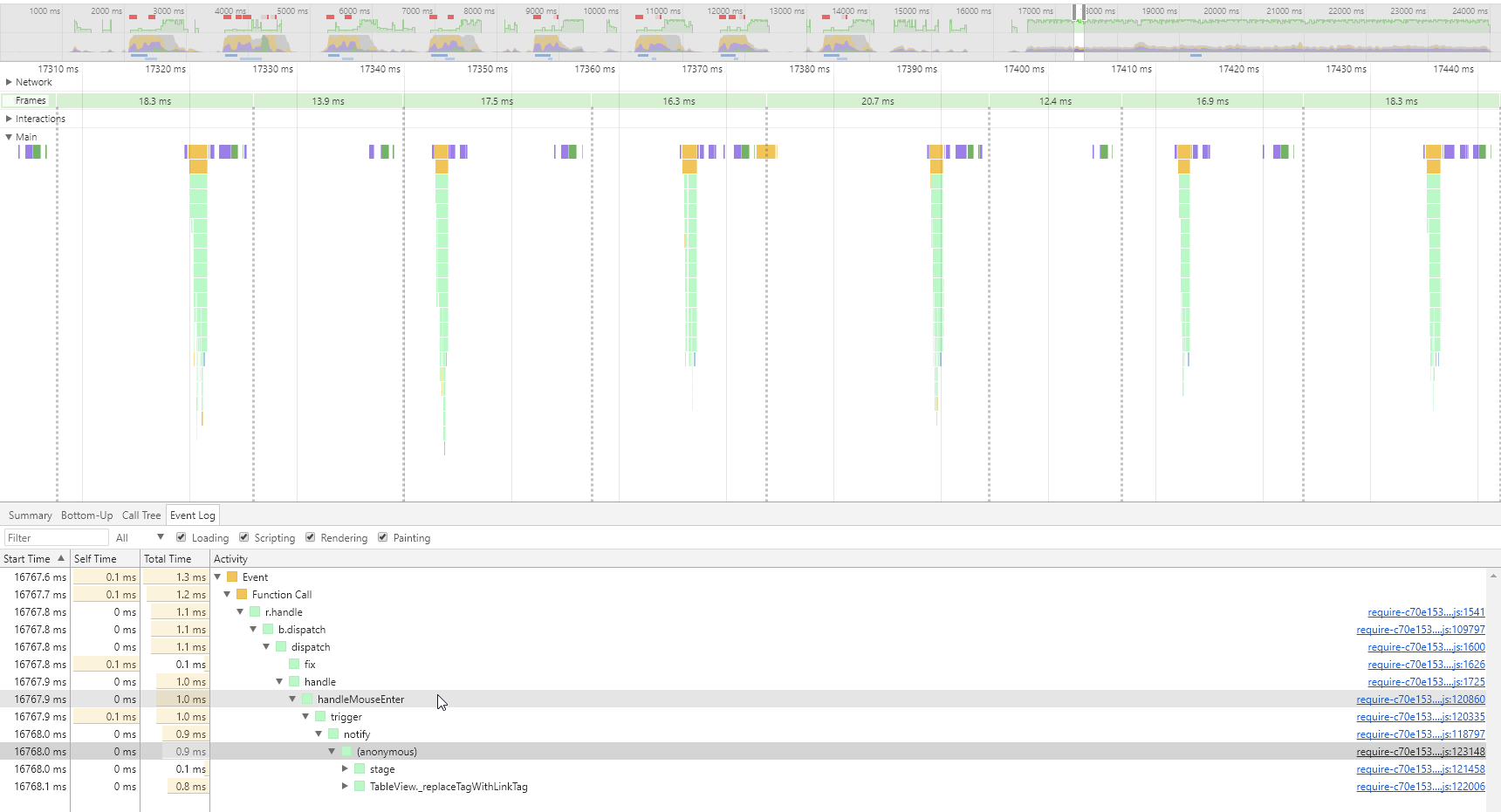Click the green icon beside stage
Screen dimensions: 1501x812
pyautogui.click(x=360, y=769)
